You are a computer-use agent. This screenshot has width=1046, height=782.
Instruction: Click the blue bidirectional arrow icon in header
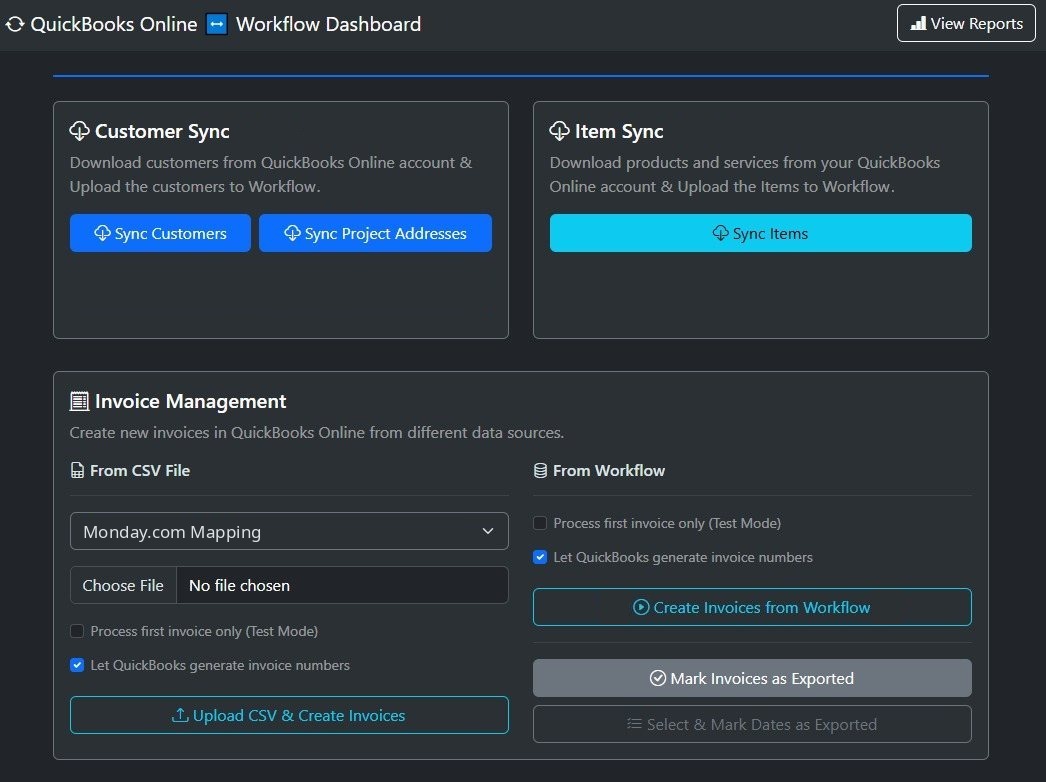pyautogui.click(x=216, y=24)
